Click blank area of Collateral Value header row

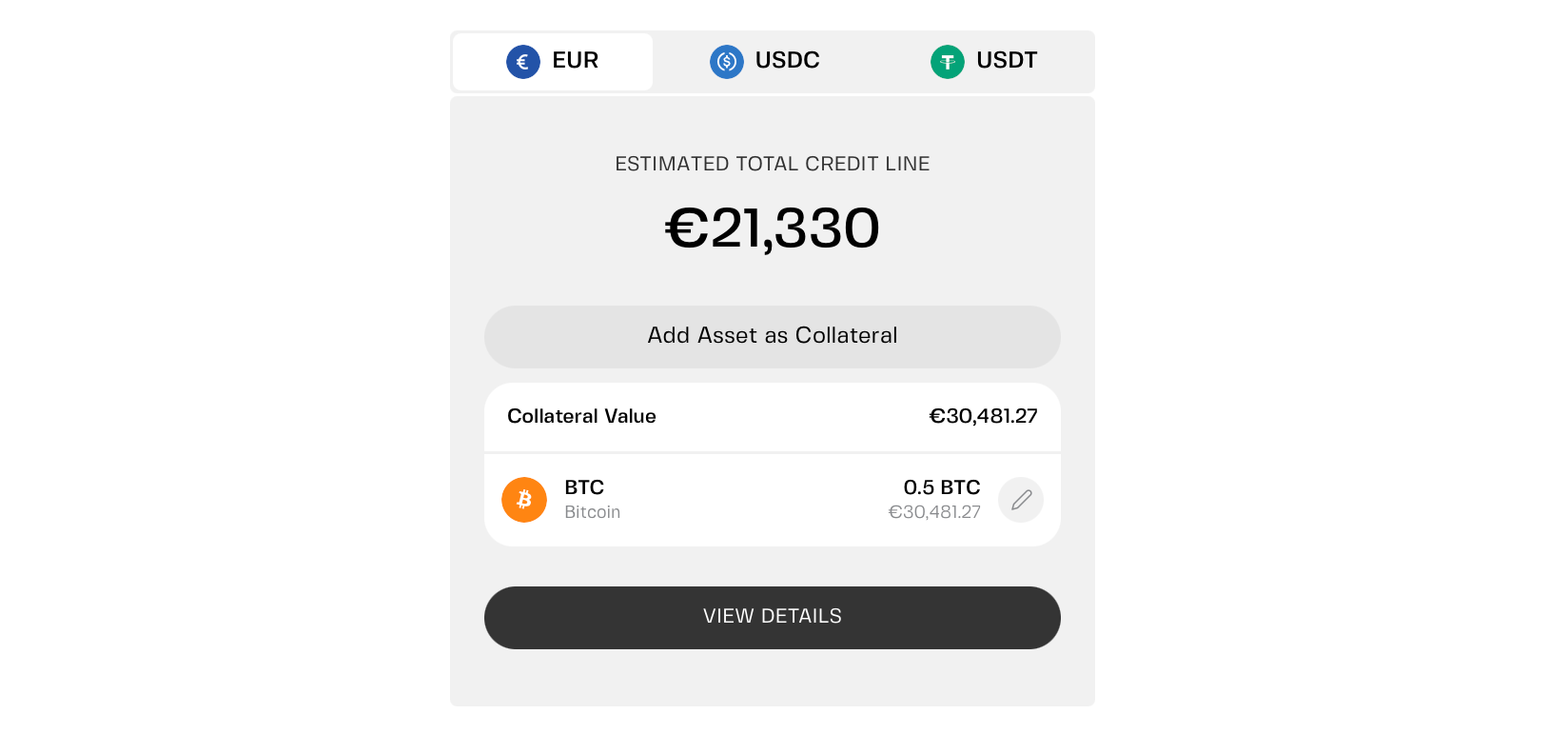tap(790, 416)
